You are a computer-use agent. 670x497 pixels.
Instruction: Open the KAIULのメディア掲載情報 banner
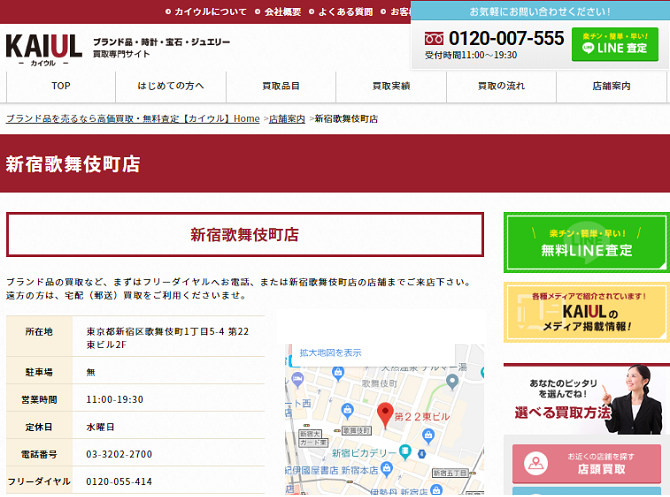pos(586,312)
